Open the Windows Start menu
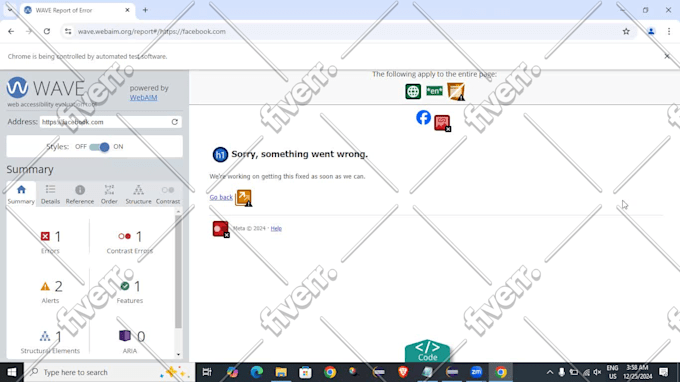Screen dimensions: 680x382 coord(12,372)
